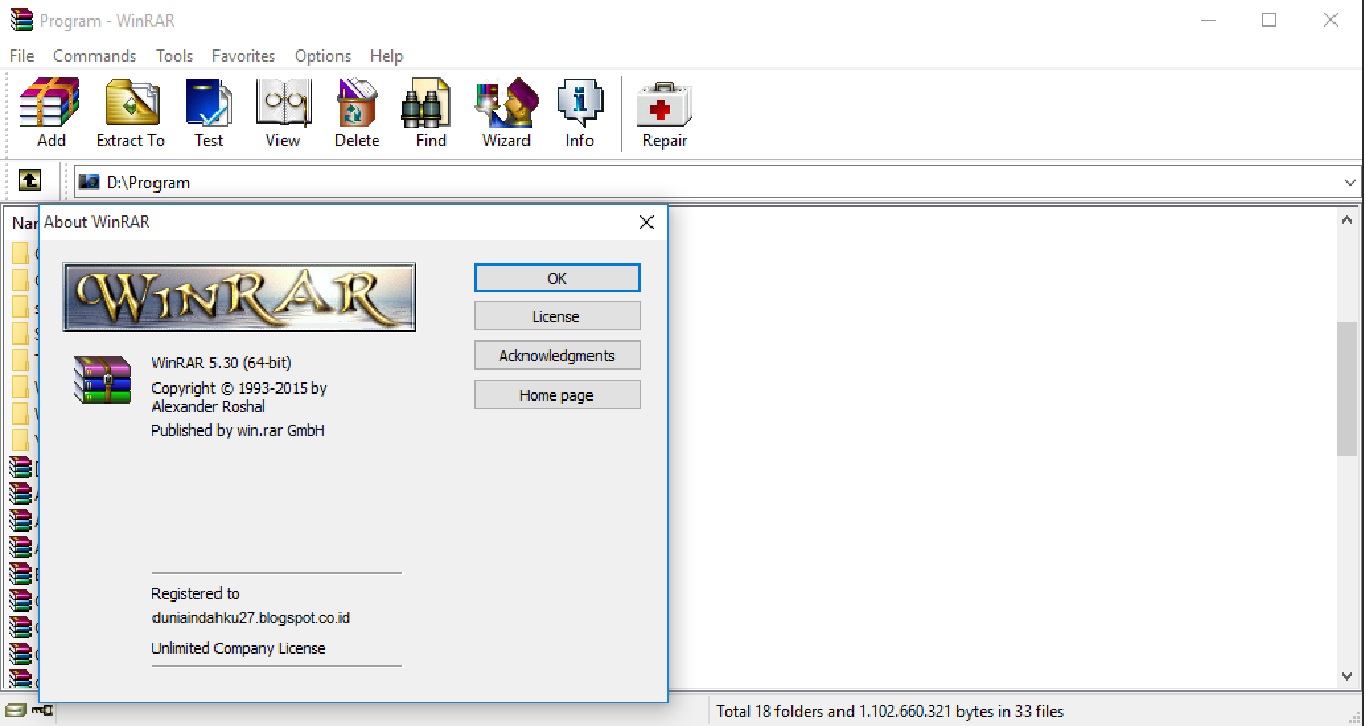Open the Favorites menu
The width and height of the screenshot is (1366, 726).
click(243, 56)
